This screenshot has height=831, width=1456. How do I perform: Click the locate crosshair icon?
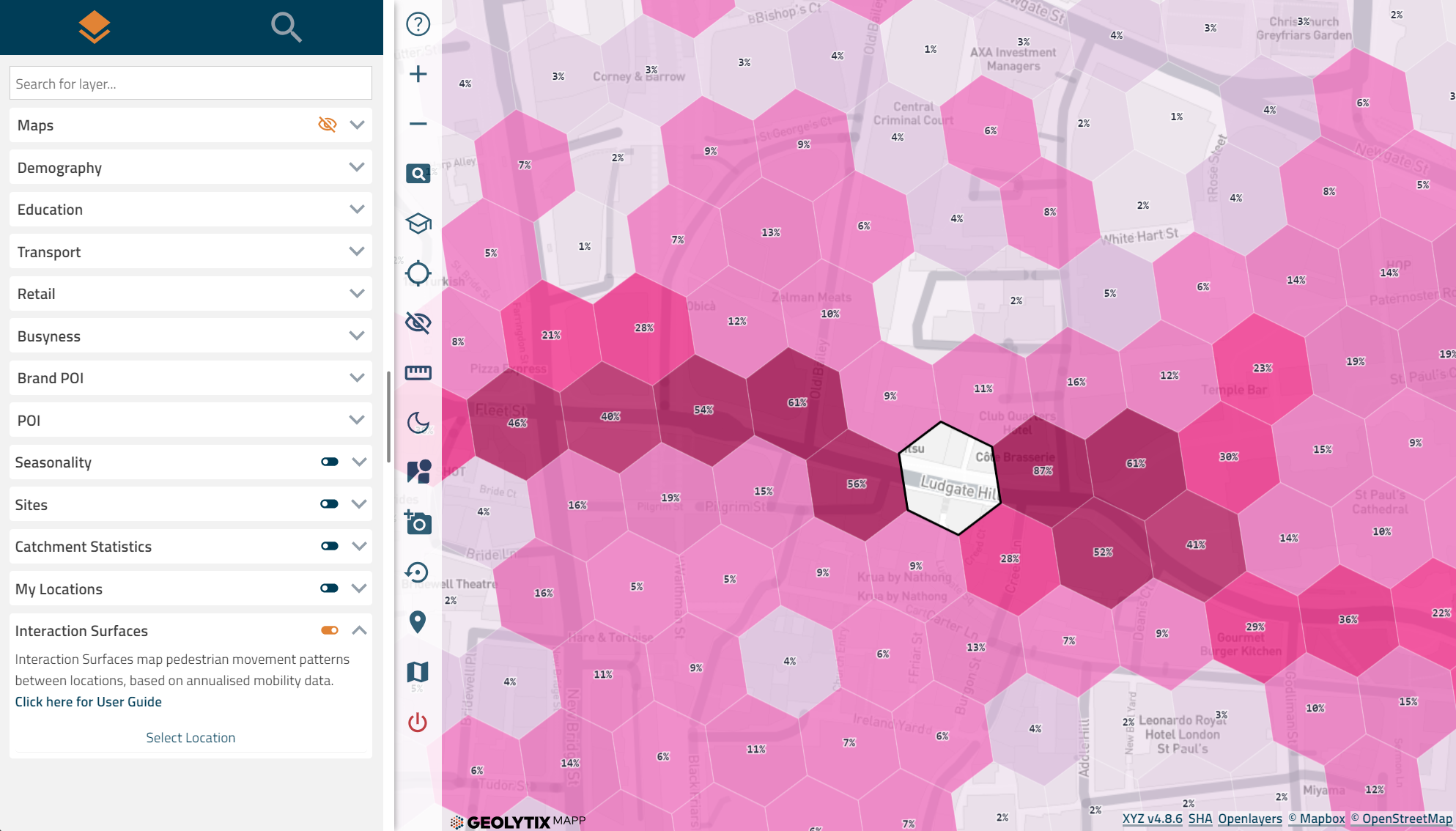tap(418, 273)
